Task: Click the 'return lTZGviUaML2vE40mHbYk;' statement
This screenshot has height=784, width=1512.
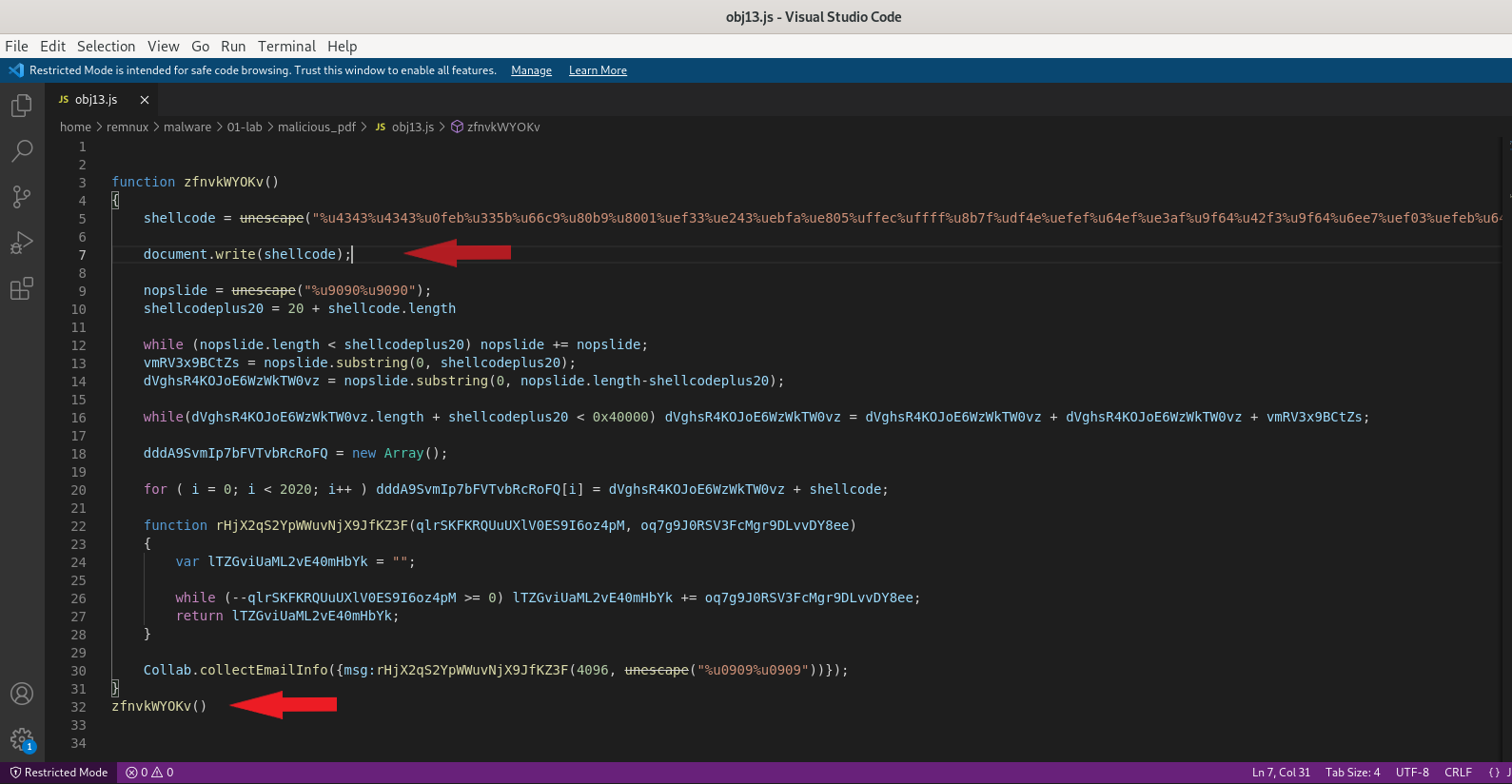Action: (x=287, y=616)
